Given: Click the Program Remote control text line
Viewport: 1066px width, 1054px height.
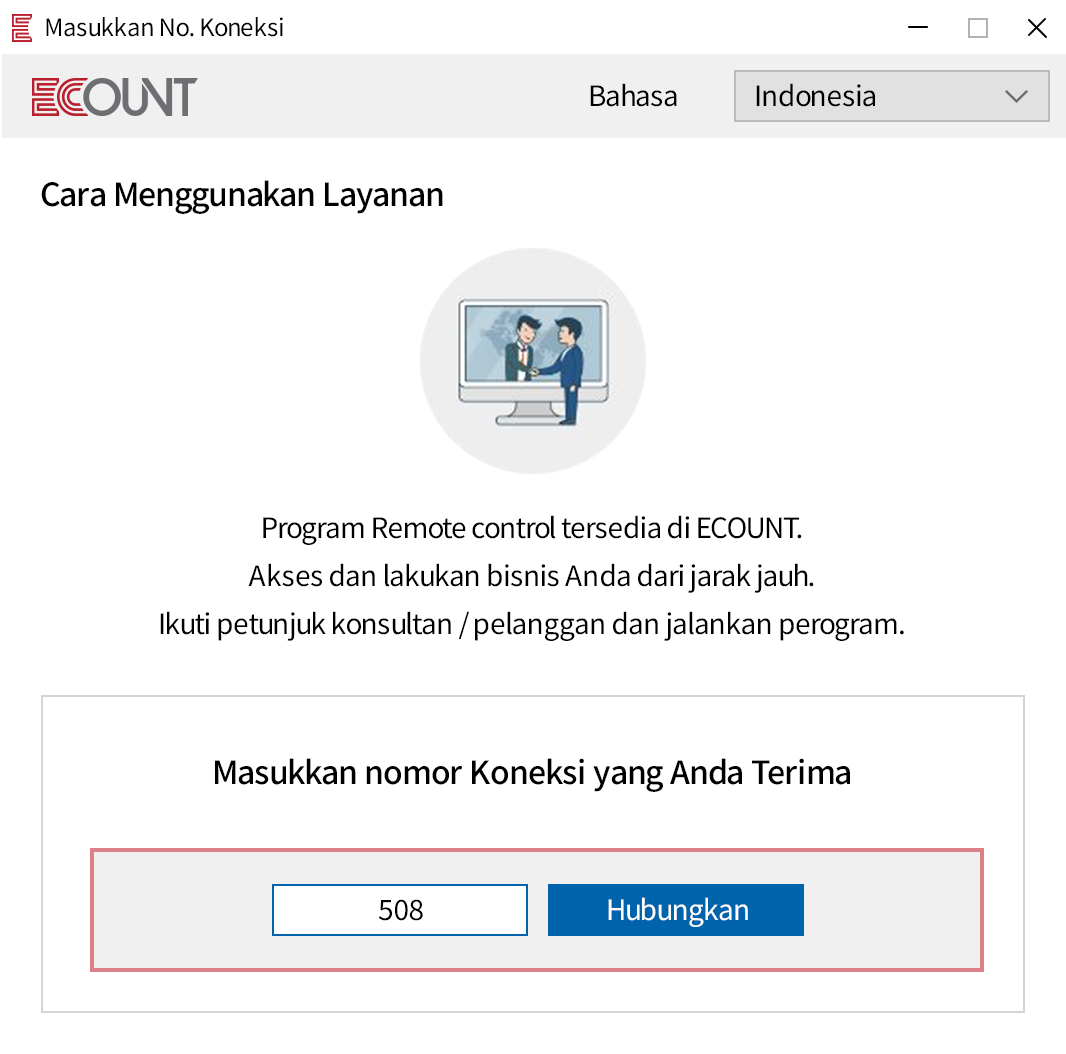Looking at the screenshot, I should point(532,528).
